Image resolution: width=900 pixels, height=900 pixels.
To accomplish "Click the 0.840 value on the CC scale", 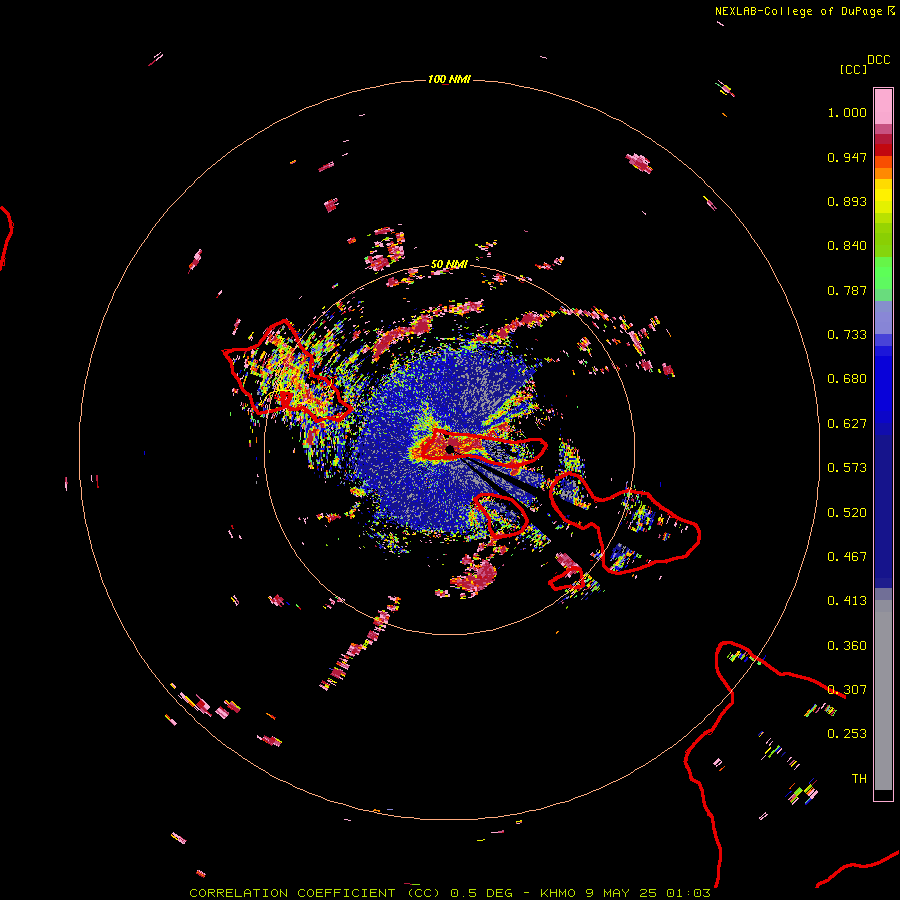I will (x=847, y=246).
